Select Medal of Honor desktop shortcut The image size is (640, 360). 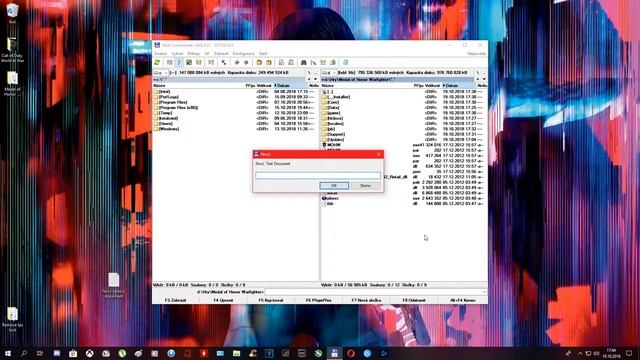(x=12, y=83)
